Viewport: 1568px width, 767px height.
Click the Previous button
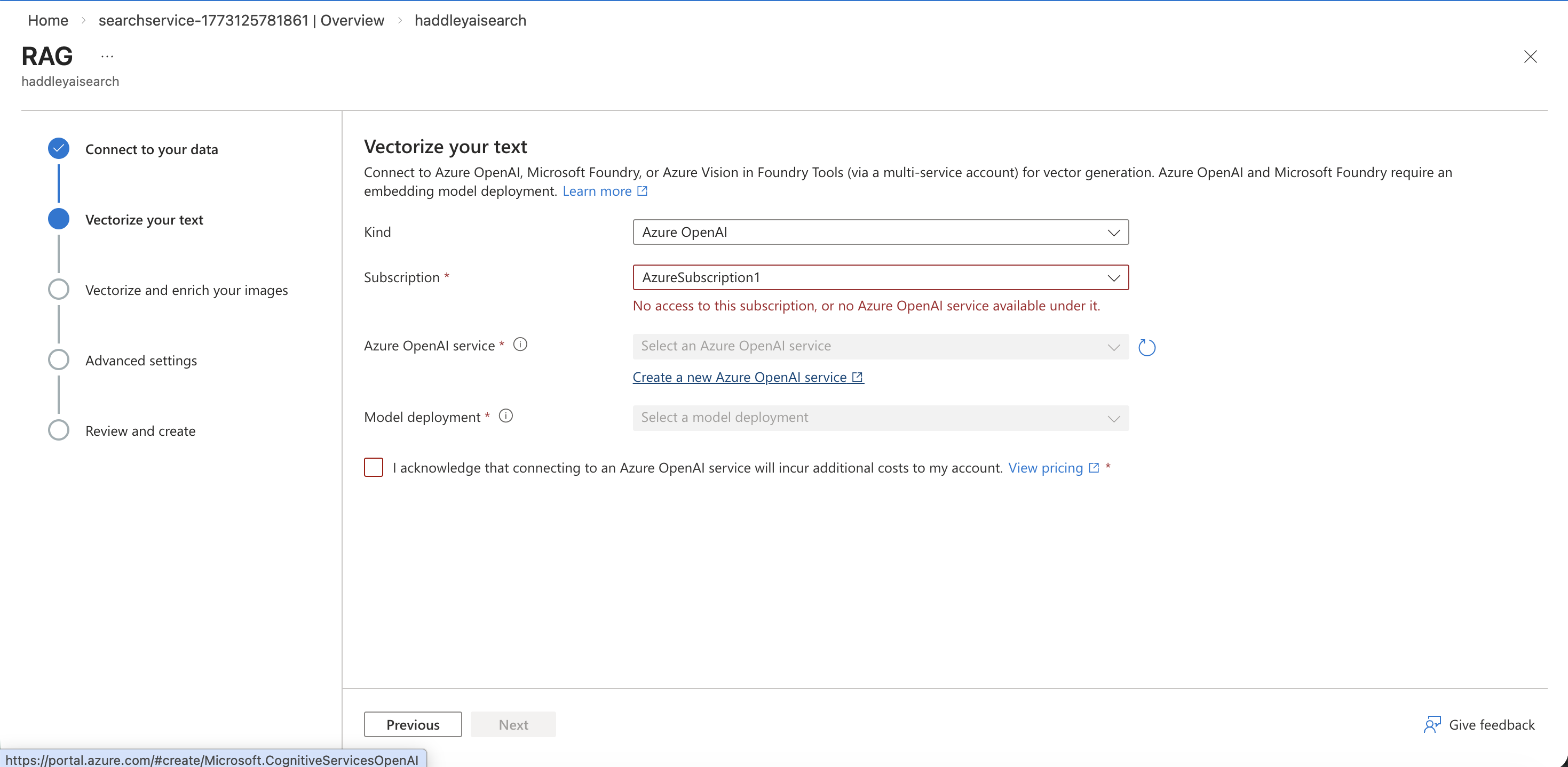(412, 724)
